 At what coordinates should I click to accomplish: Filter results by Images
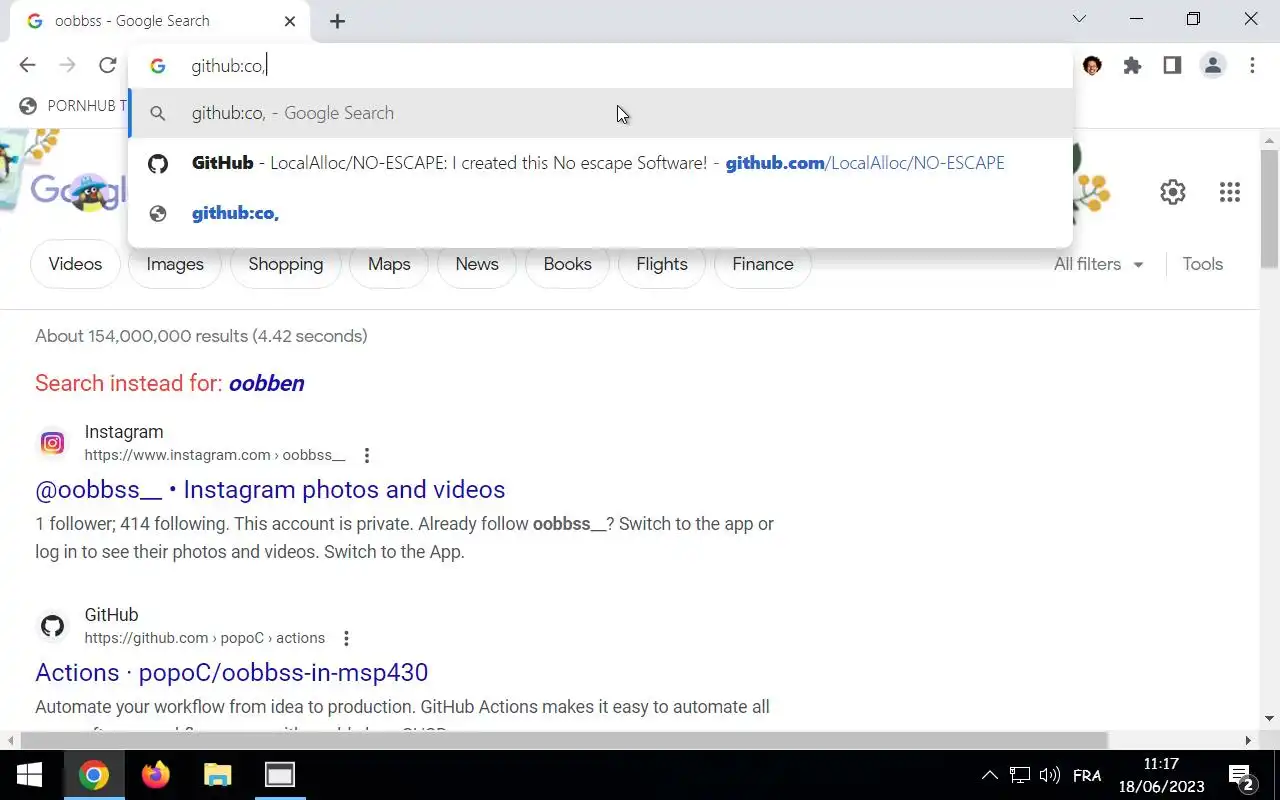coord(175,264)
